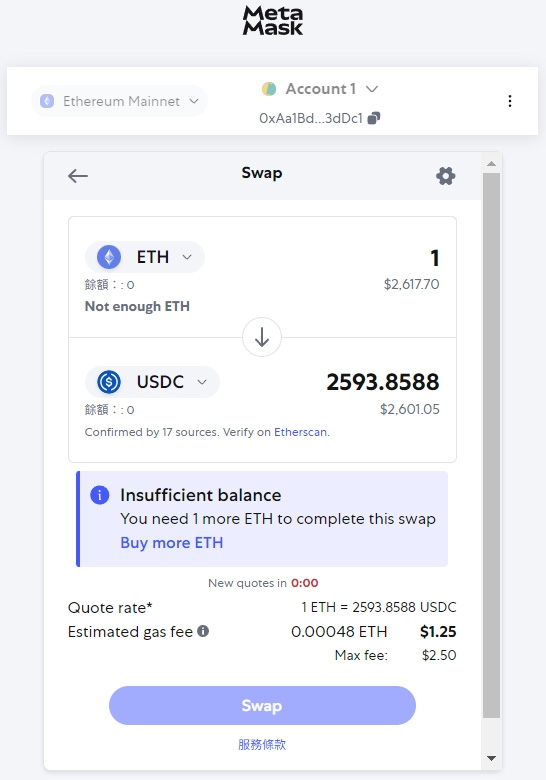The image size is (546, 780).
Task: Click the USDC amount 2593.8588
Action: 383,382
